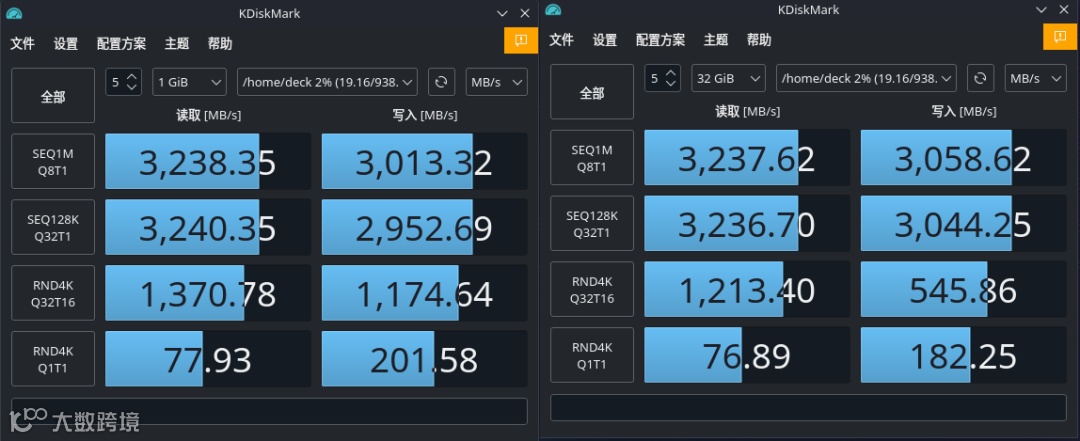Click read result 1,213.40 in right window
Screen dimensions: 1080x441
pyautogui.click(x=747, y=289)
